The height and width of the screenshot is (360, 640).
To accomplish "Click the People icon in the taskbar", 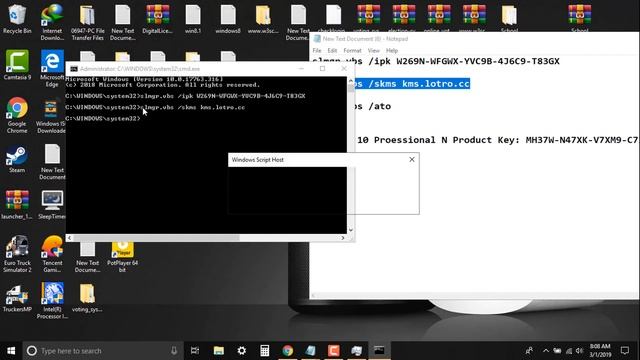I will (x=529, y=351).
